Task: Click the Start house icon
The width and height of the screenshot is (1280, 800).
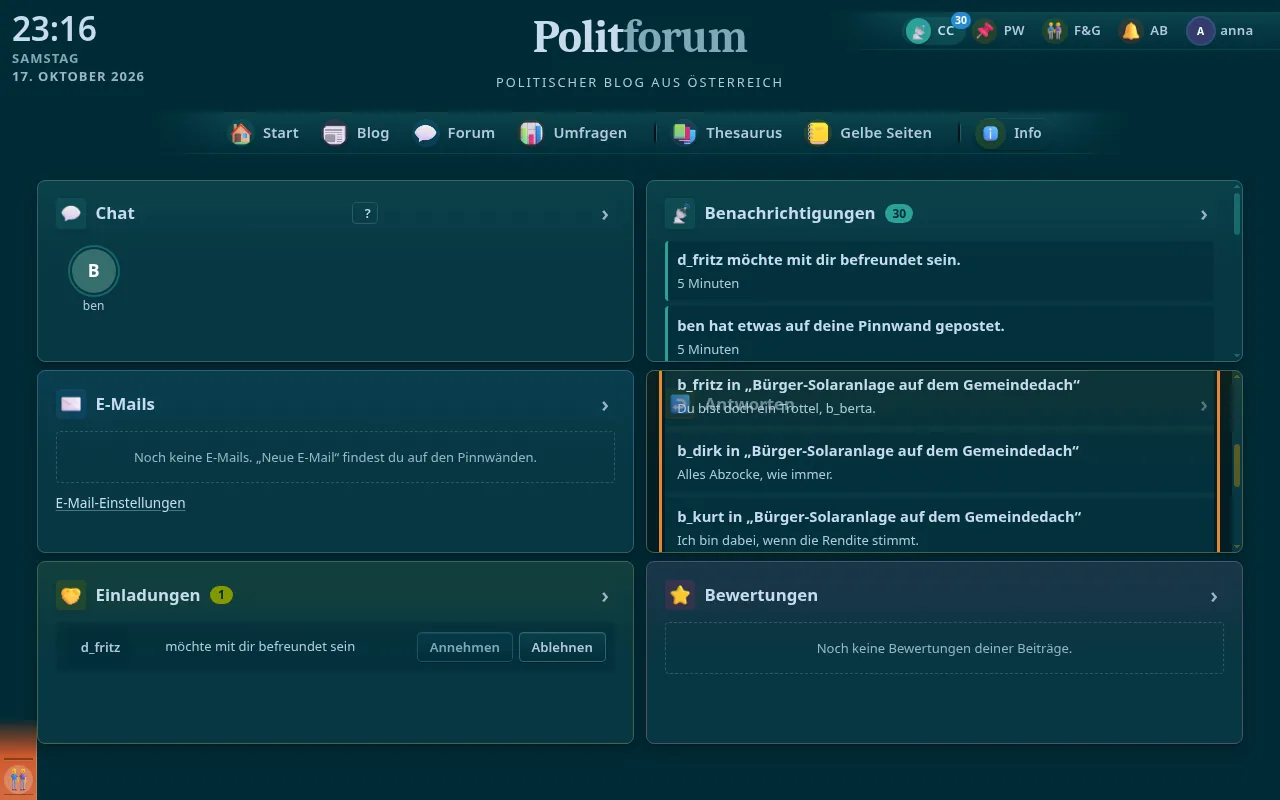Action: point(241,133)
